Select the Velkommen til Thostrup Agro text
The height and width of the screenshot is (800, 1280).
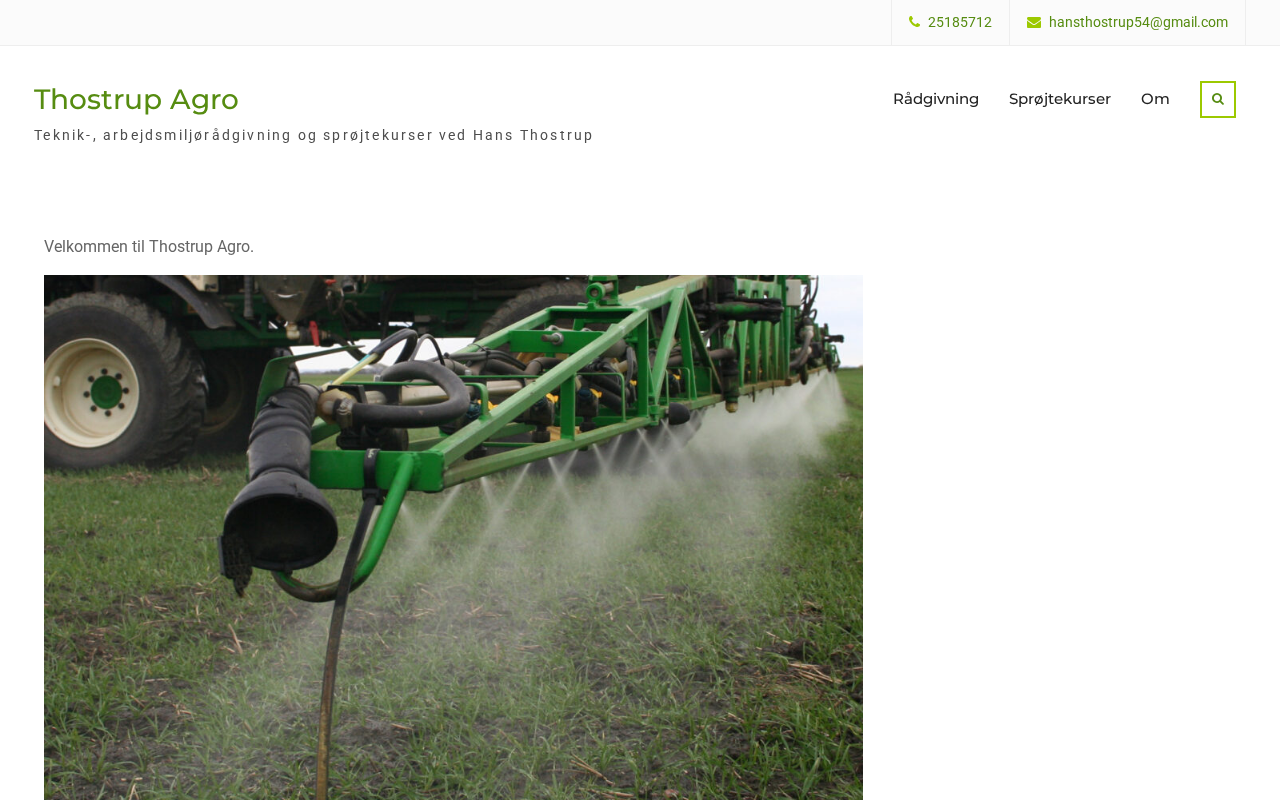point(149,246)
